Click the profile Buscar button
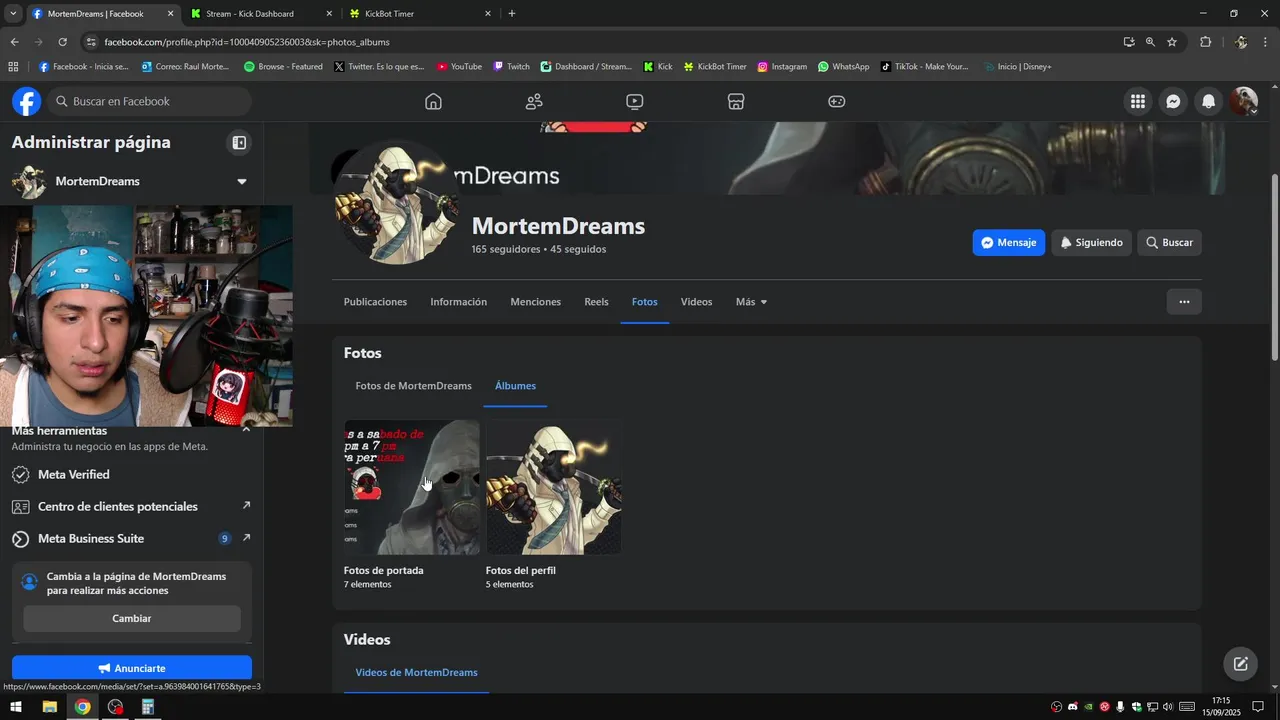This screenshot has width=1280, height=720. tap(1169, 243)
